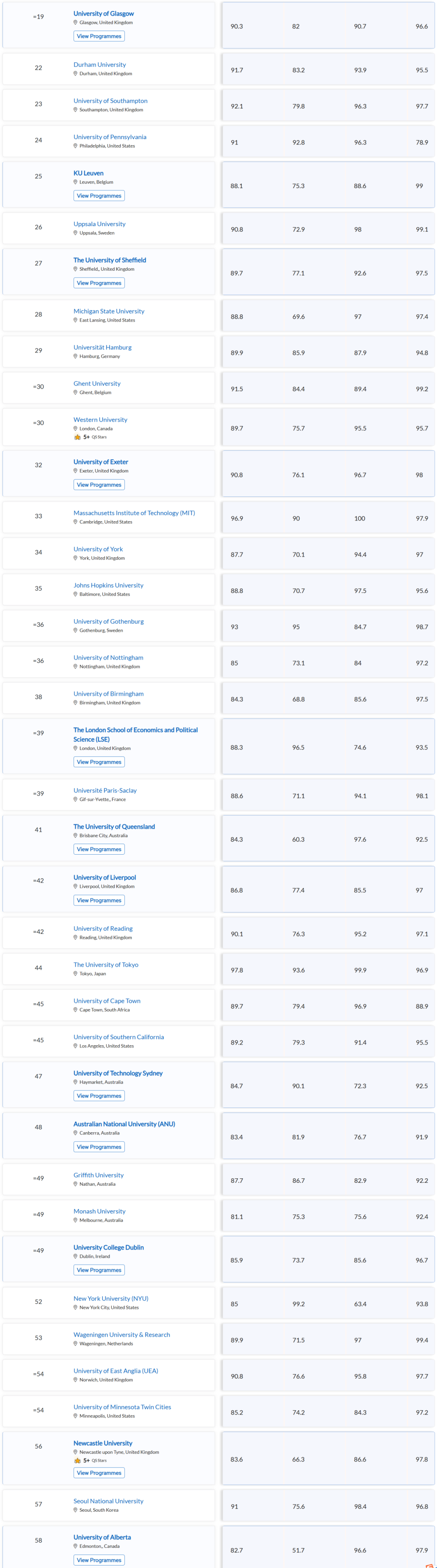Image resolution: width=437 pixels, height=1568 pixels.
Task: Click location pin icon beside Seoul, South Korea
Action: 76,1510
